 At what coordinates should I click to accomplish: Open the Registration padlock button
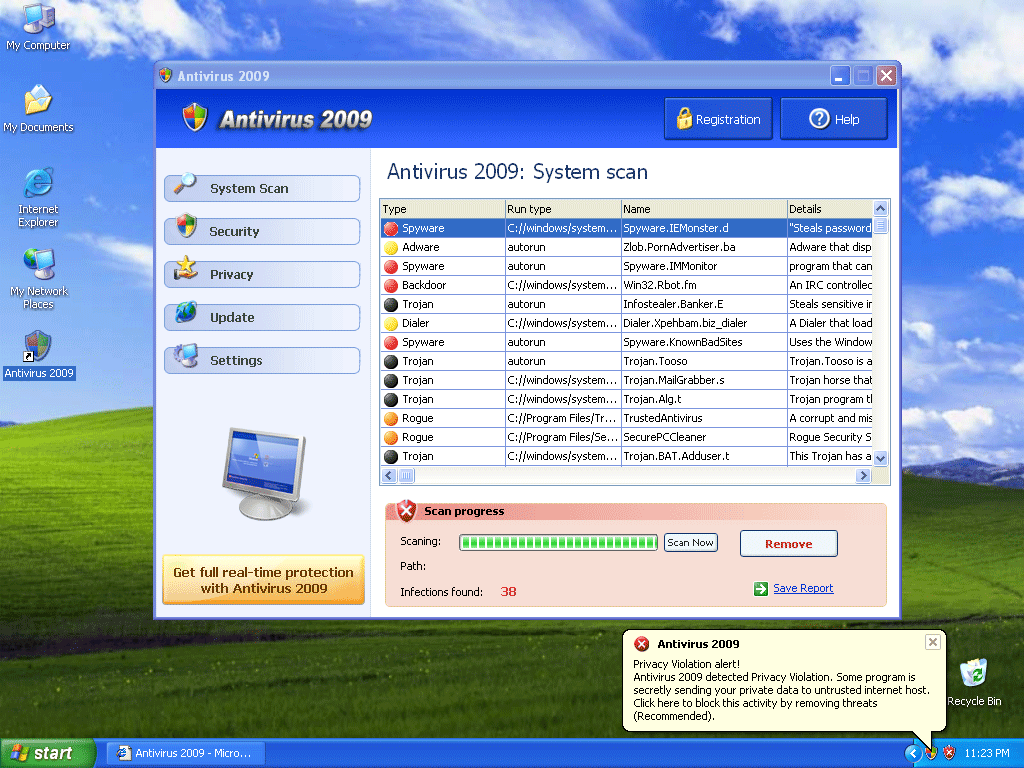(x=718, y=119)
